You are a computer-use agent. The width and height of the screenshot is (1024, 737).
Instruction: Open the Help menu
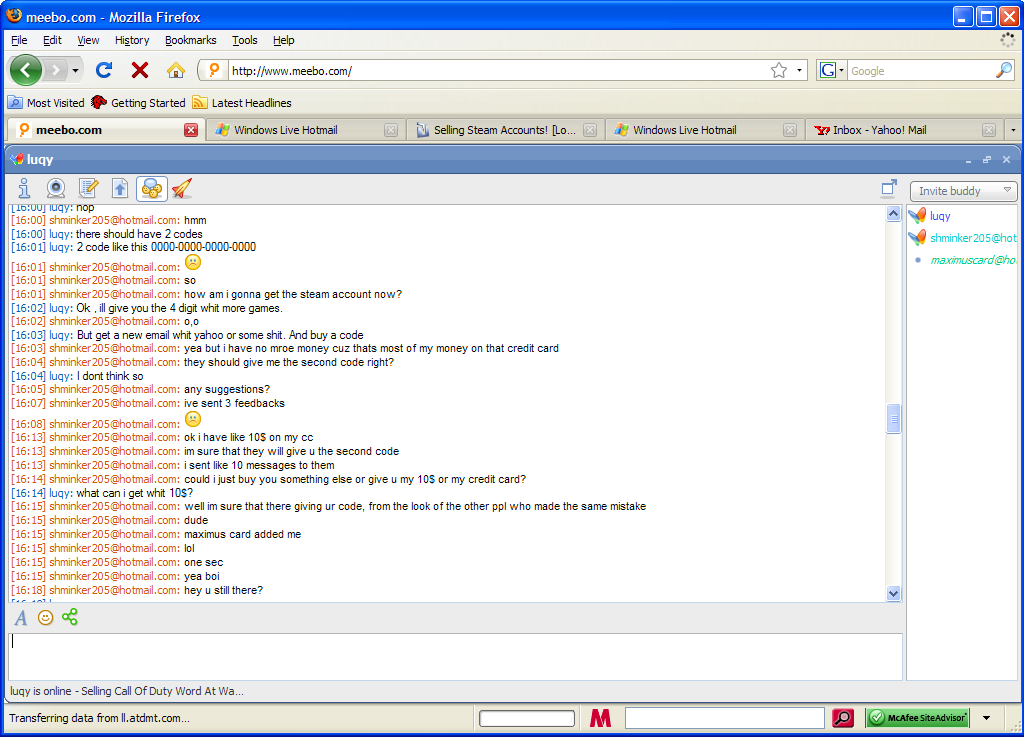point(283,40)
